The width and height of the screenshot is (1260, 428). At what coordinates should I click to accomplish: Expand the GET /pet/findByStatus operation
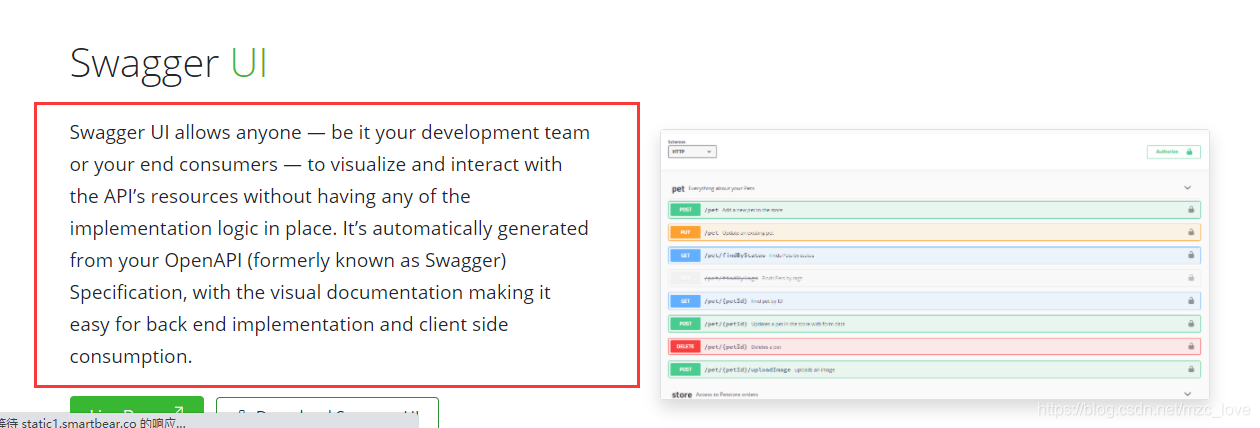(934, 255)
